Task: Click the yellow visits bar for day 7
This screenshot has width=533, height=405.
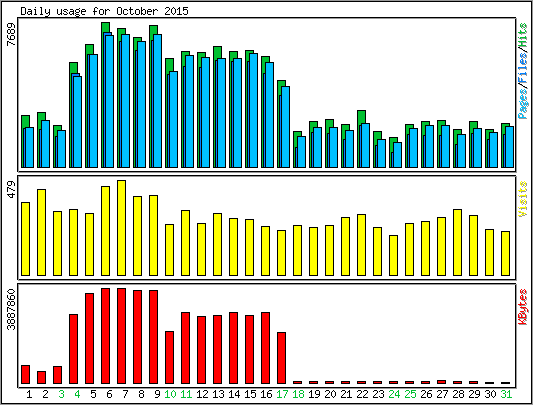Action: coord(121,228)
